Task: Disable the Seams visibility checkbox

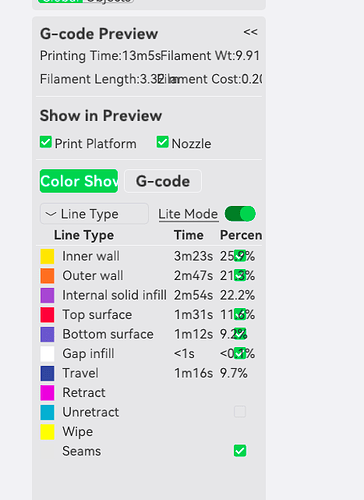Action: [240, 451]
